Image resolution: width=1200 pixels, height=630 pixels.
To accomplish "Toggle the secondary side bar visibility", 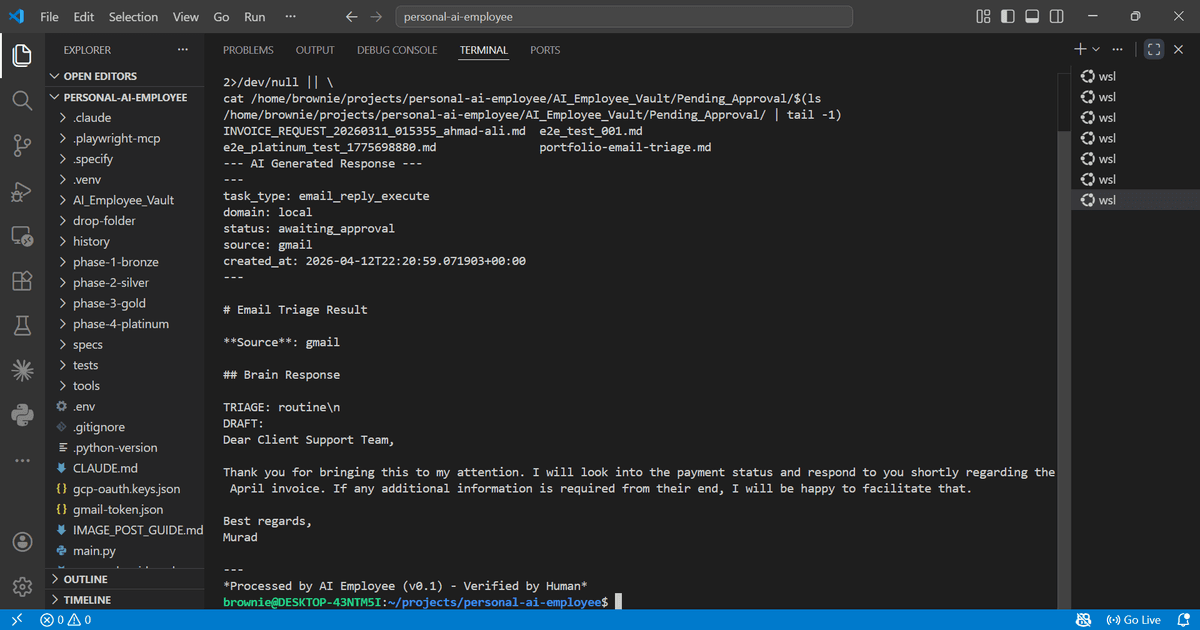I will pos(1057,17).
